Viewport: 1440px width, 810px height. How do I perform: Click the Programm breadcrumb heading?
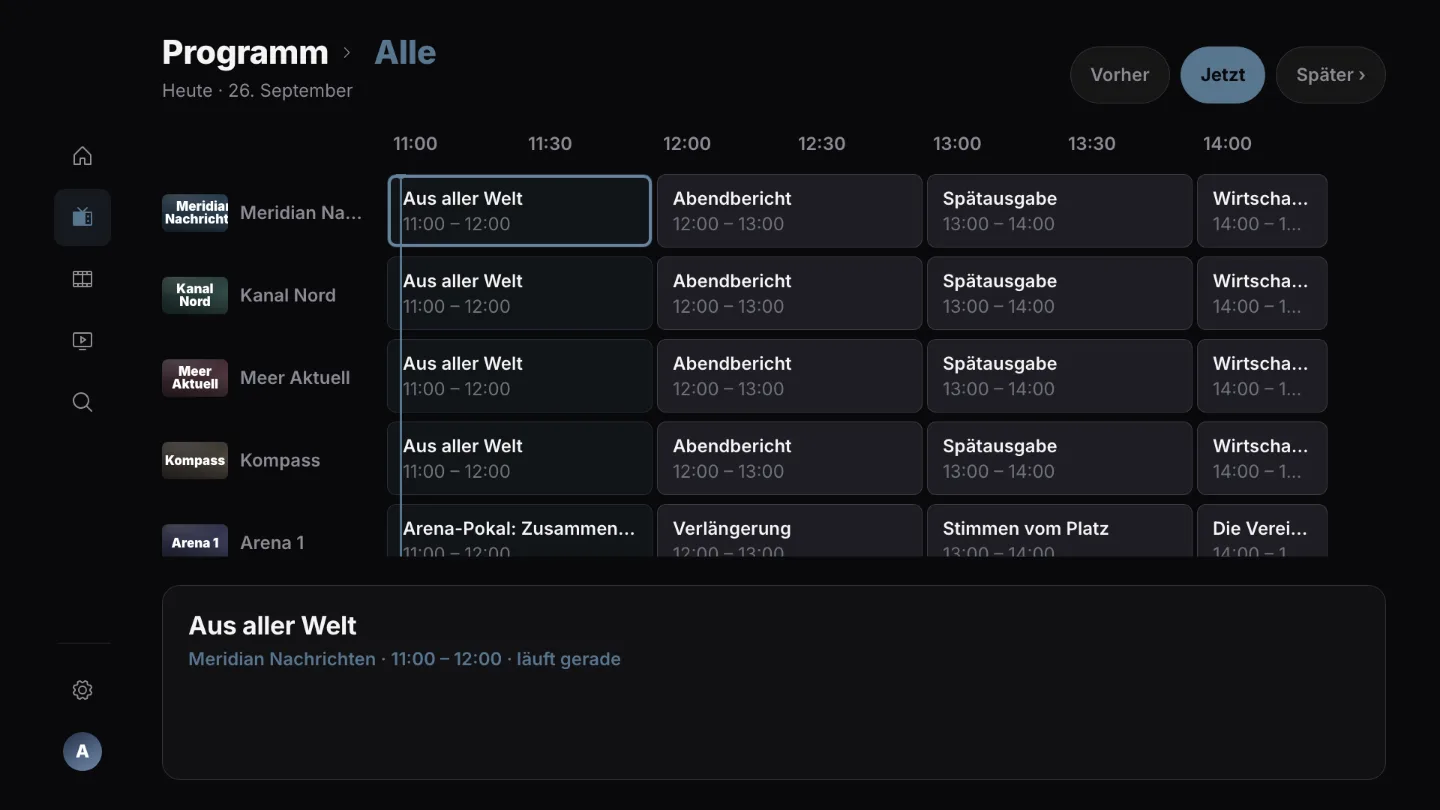(245, 52)
